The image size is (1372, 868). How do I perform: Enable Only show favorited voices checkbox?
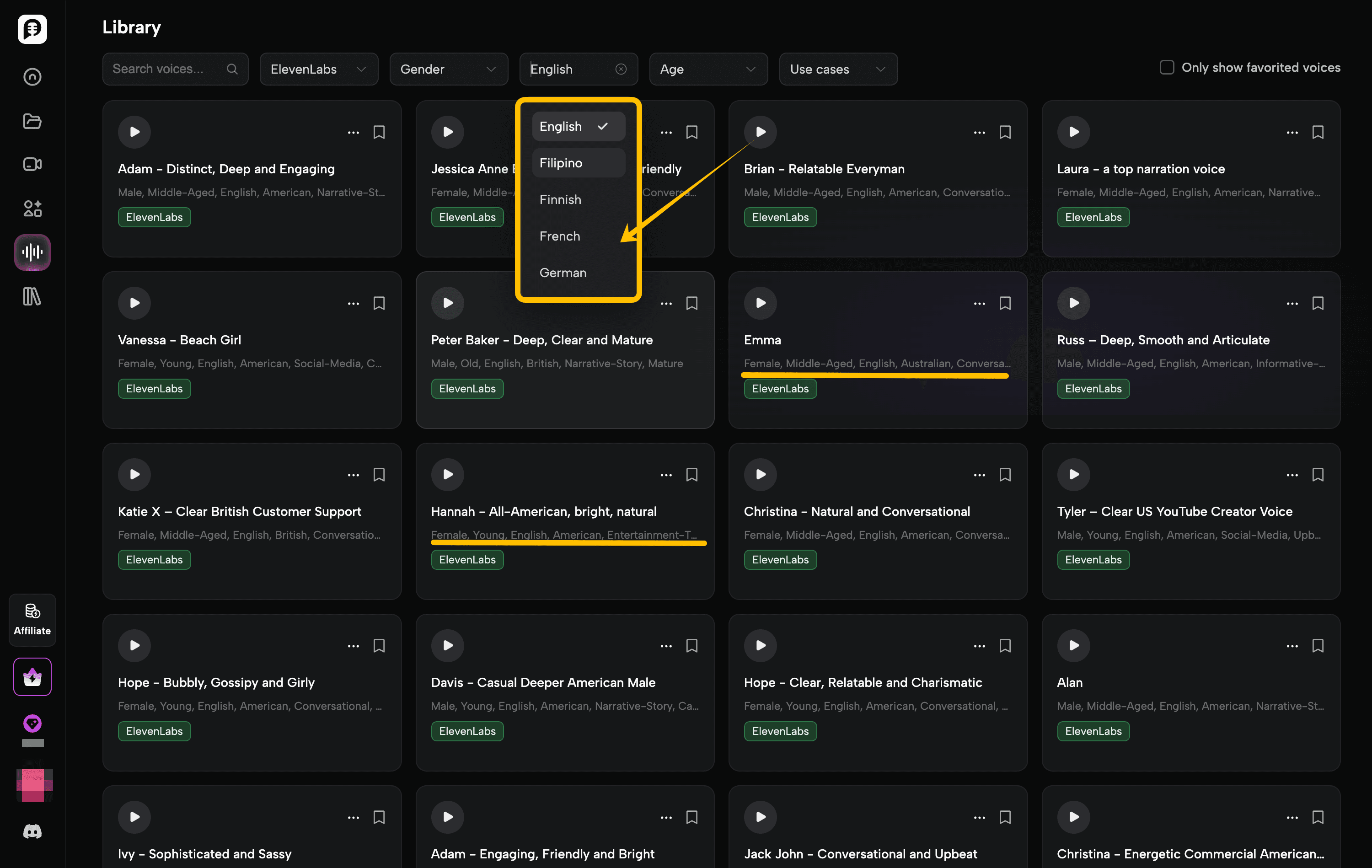(x=1167, y=67)
